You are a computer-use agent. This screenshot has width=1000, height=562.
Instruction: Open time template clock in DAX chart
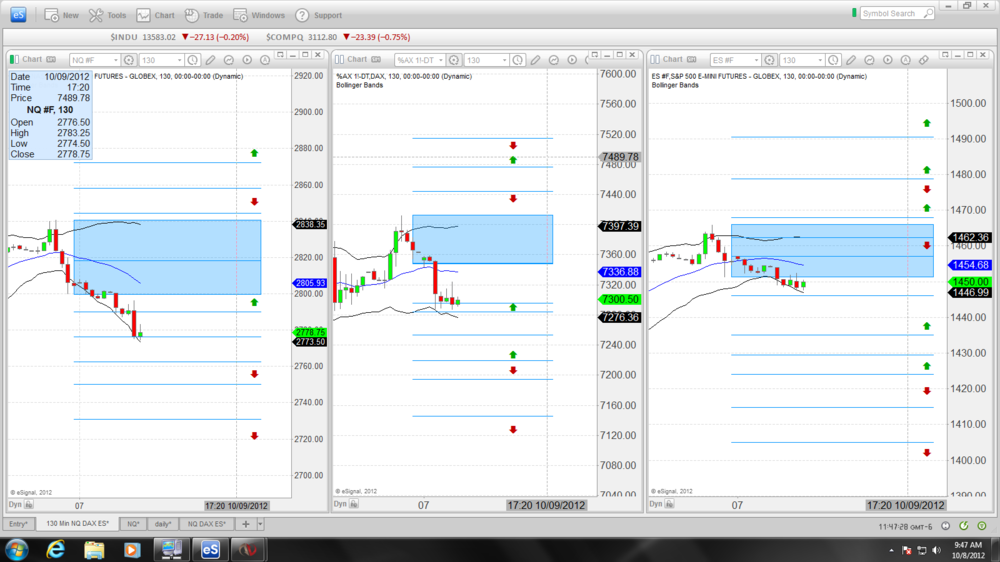[x=518, y=60]
